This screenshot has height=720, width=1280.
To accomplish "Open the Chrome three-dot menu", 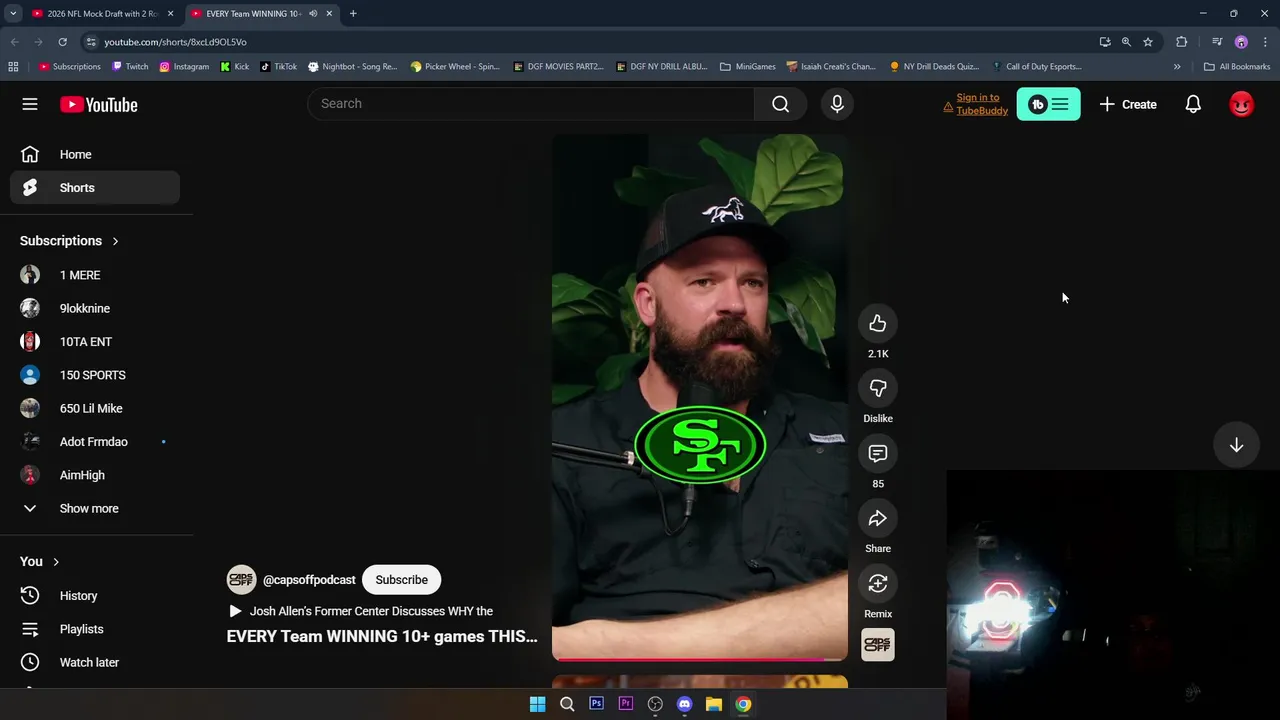I will (x=1265, y=42).
